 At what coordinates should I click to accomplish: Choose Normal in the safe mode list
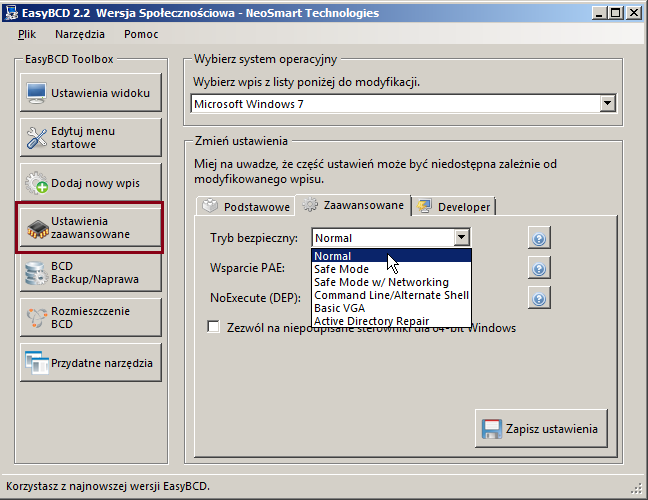pyautogui.click(x=391, y=256)
